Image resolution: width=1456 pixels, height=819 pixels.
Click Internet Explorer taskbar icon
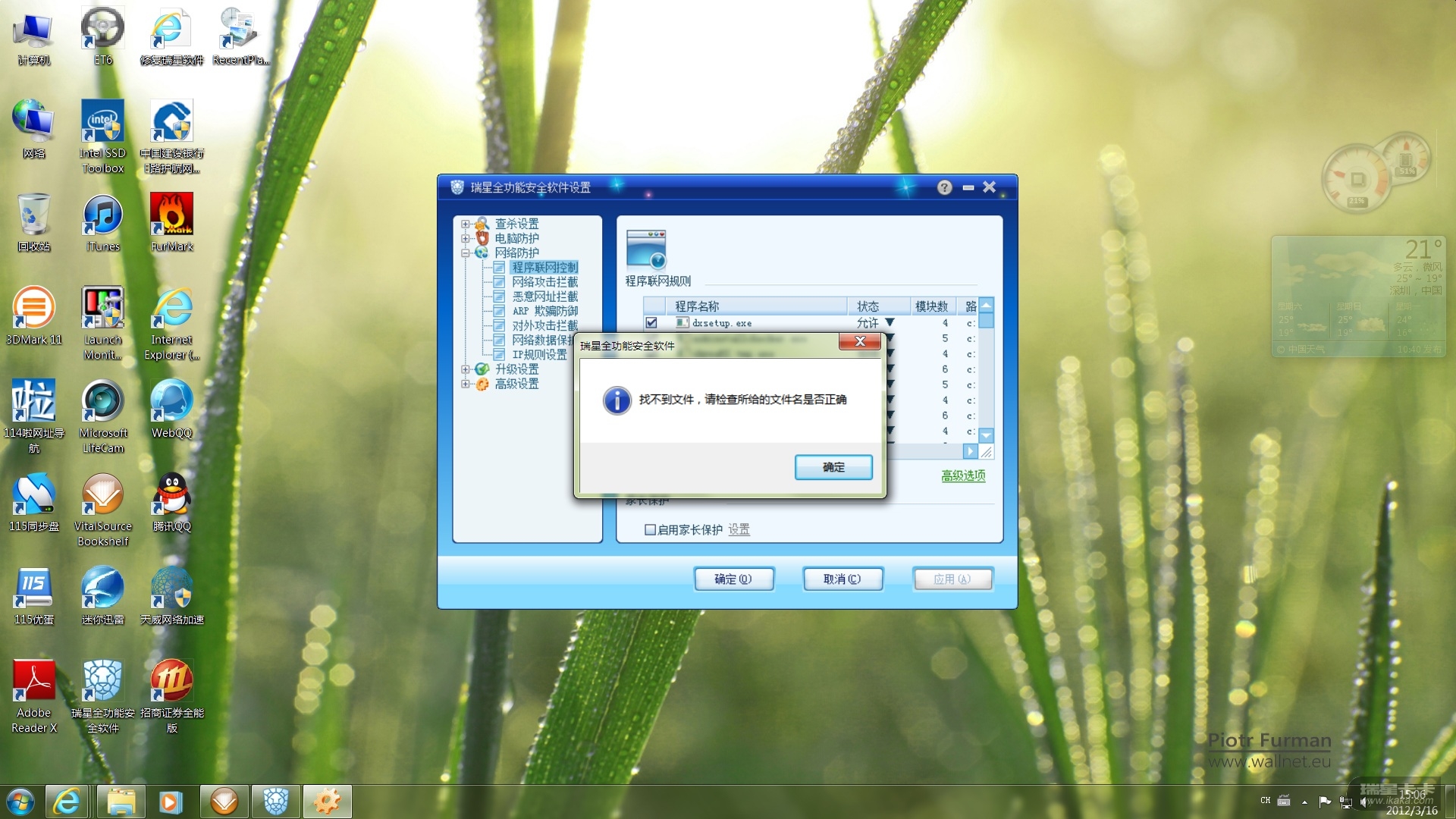pos(67,802)
